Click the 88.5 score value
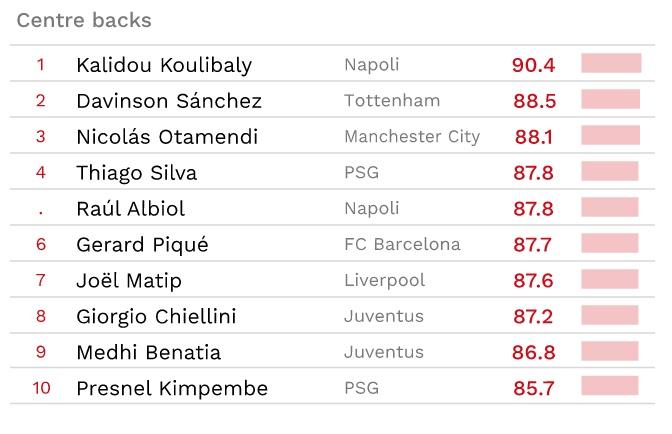Image resolution: width=672 pixels, height=434 pixels. (534, 101)
